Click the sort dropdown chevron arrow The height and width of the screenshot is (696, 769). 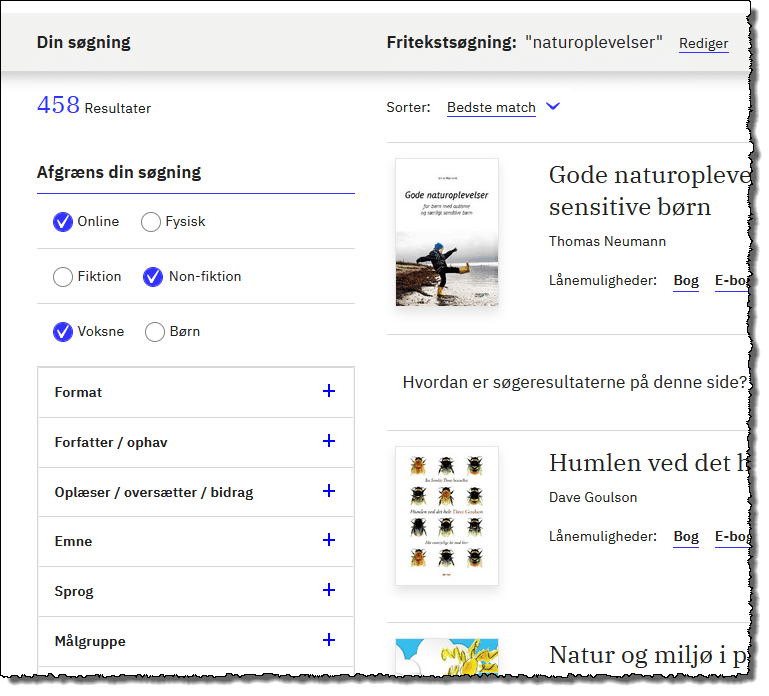553,107
